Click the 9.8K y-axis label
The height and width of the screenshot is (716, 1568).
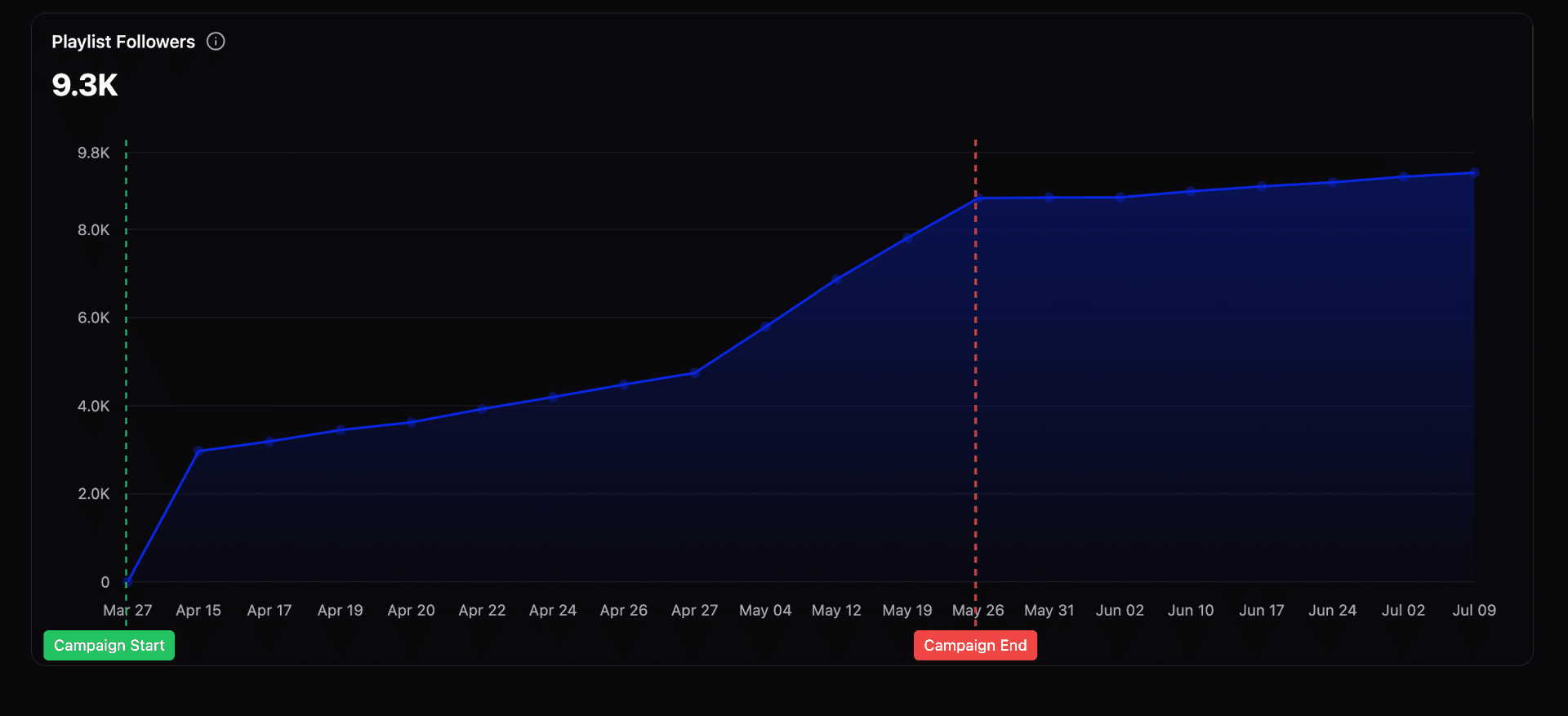point(94,153)
